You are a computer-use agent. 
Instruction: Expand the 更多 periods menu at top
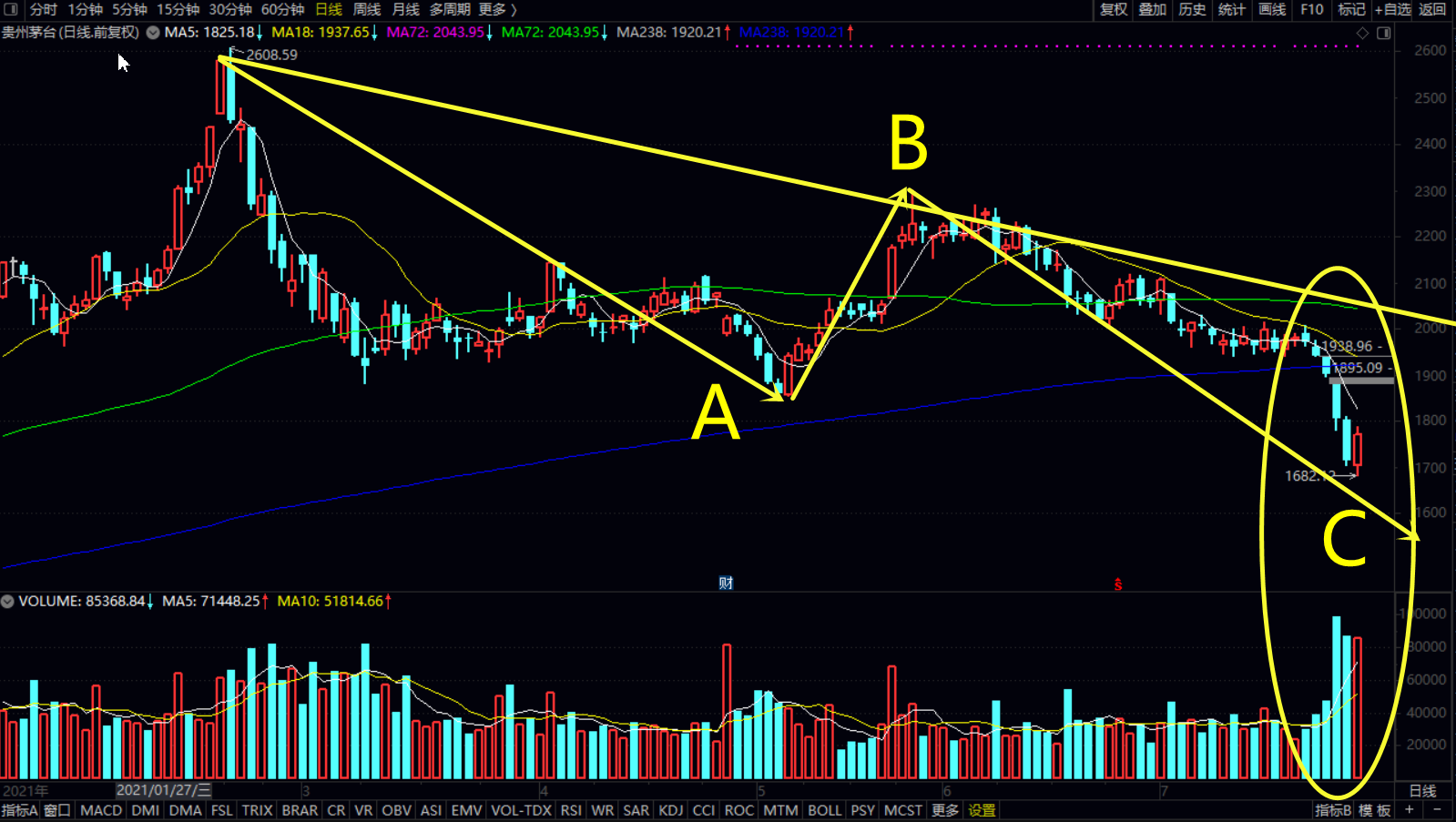point(497,9)
